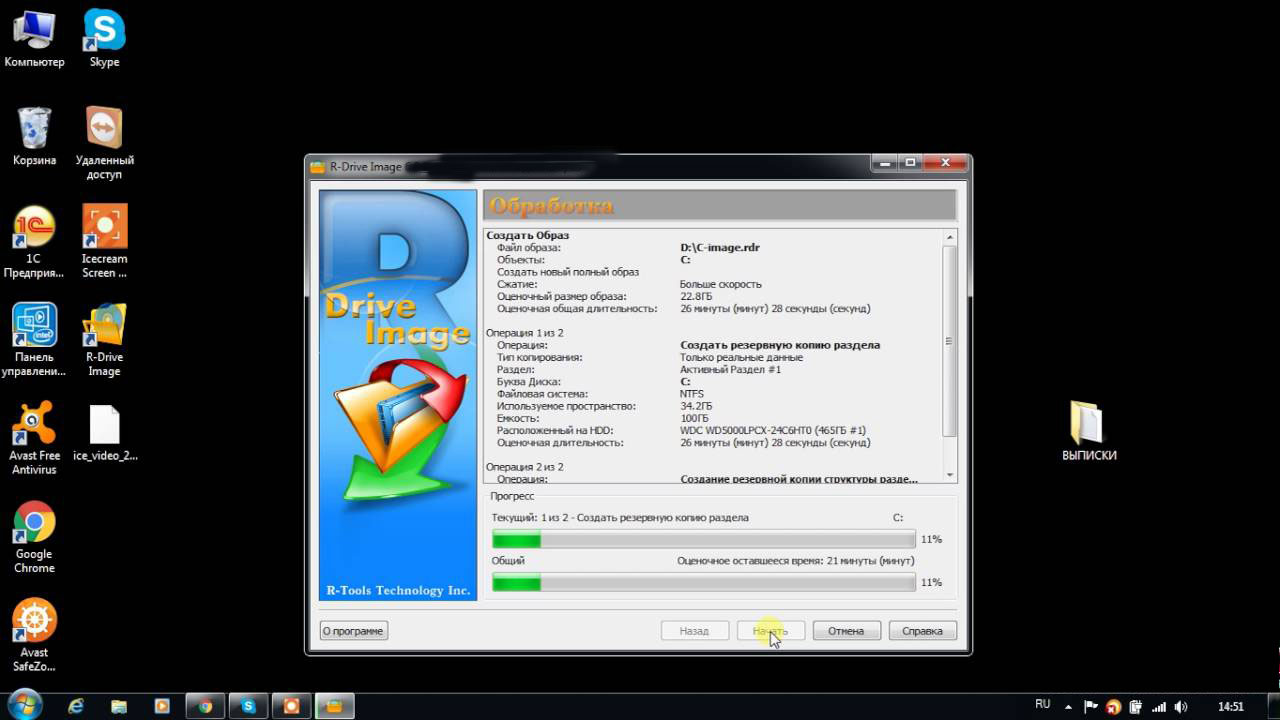Launch Google Chrome from the desktop
This screenshot has width=1280, height=720.
click(x=34, y=537)
